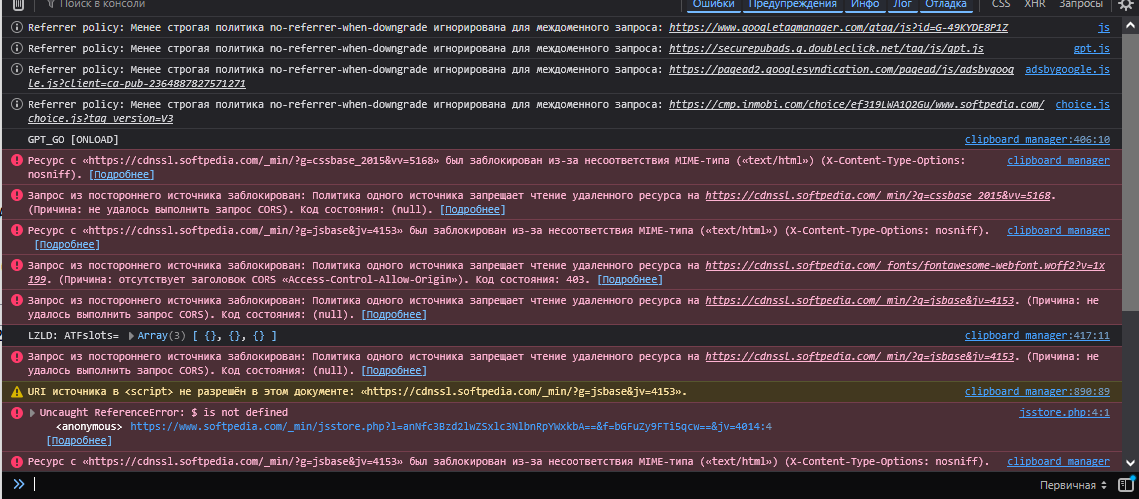Toggle the Отладка filter button
The image size is (1139, 499).
[946, 4]
